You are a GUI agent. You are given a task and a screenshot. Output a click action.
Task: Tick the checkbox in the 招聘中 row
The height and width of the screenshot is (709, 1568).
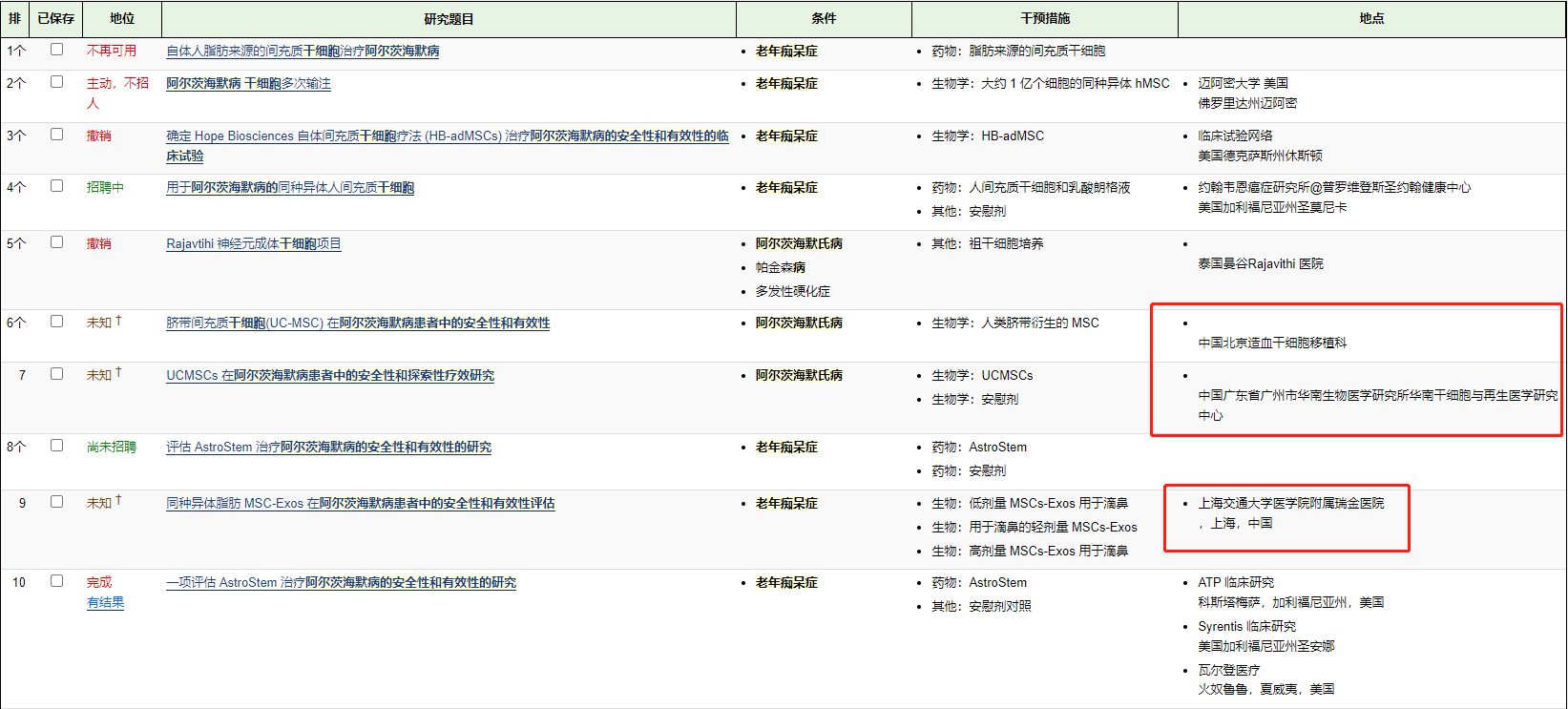pyautogui.click(x=57, y=186)
